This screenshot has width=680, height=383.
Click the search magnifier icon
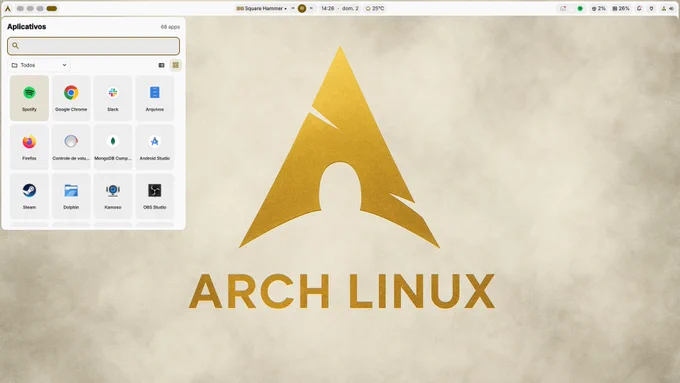(15, 46)
